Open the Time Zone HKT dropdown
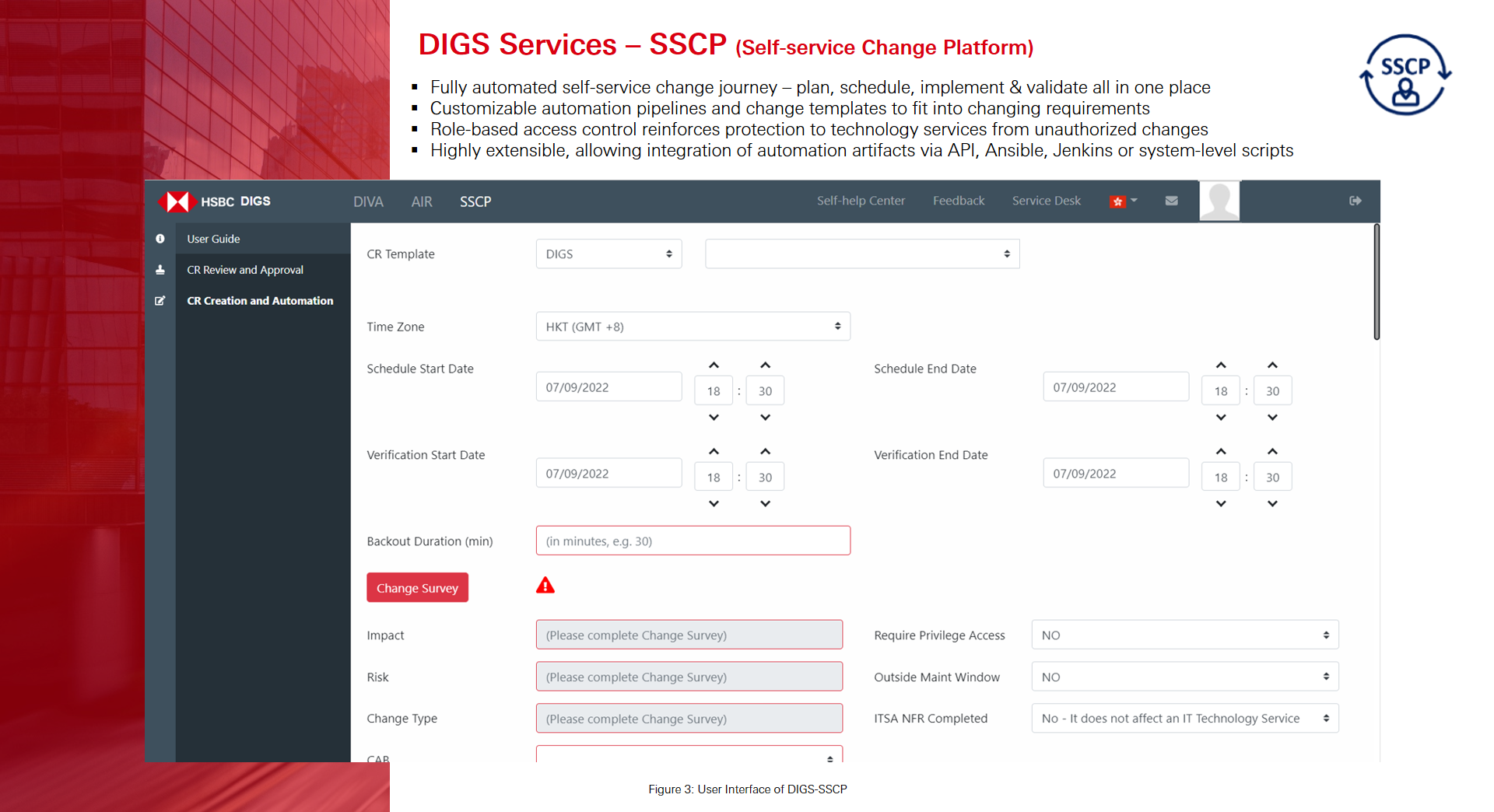 point(693,327)
